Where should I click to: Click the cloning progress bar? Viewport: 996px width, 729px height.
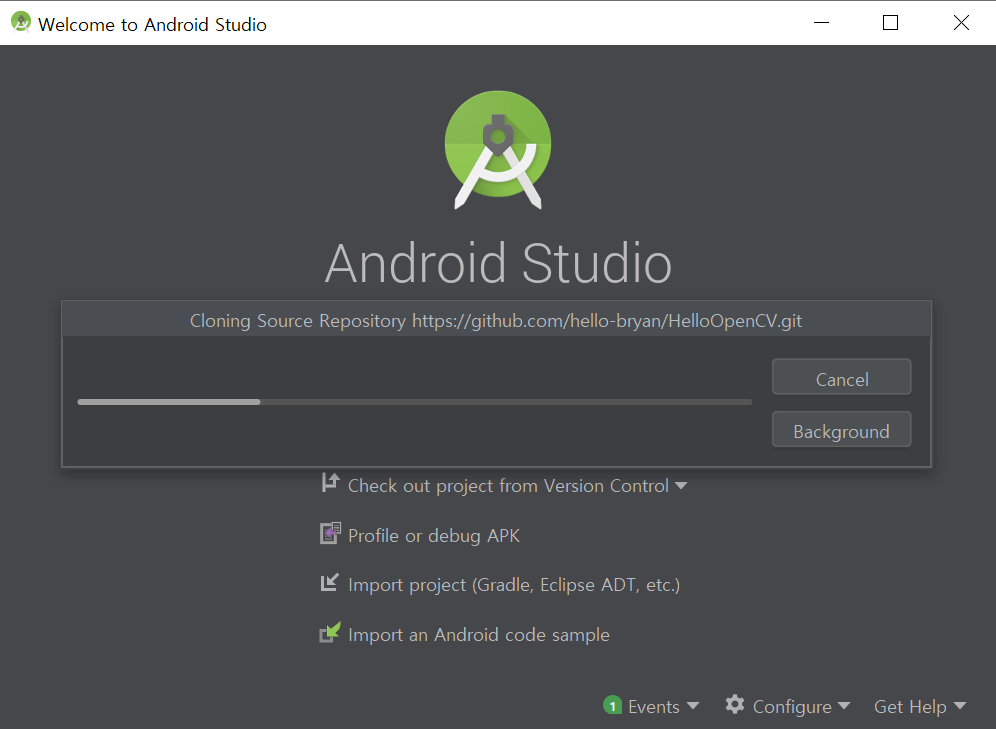[x=414, y=402]
